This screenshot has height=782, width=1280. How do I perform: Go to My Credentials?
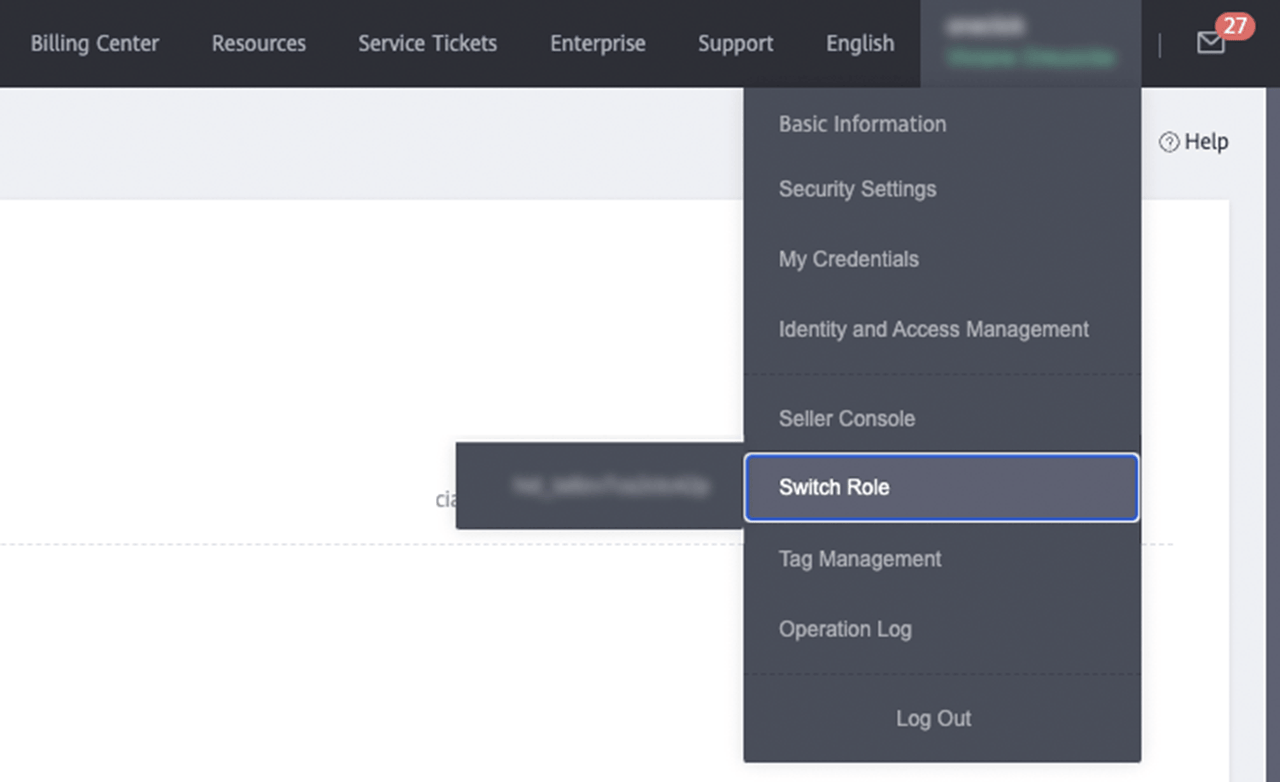(x=848, y=259)
